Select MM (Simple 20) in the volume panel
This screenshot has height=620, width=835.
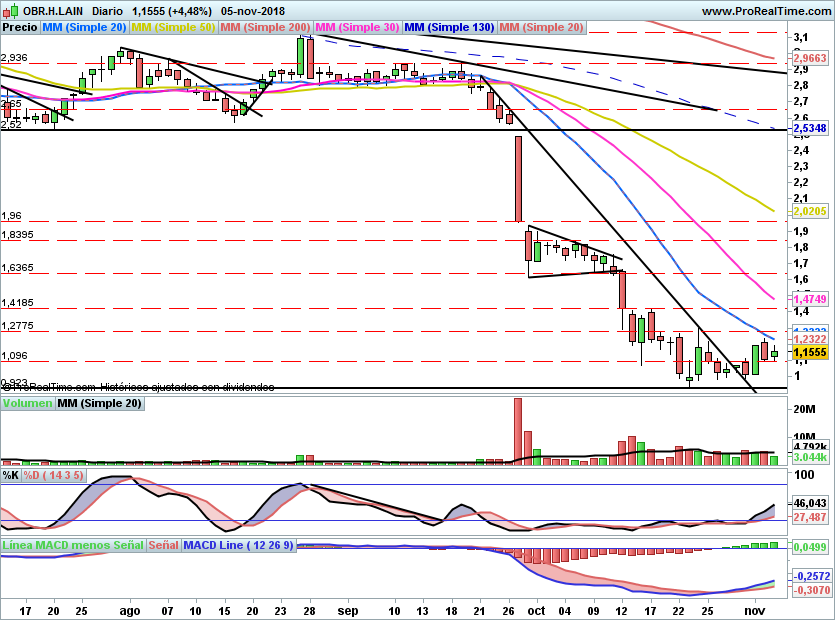click(x=100, y=403)
